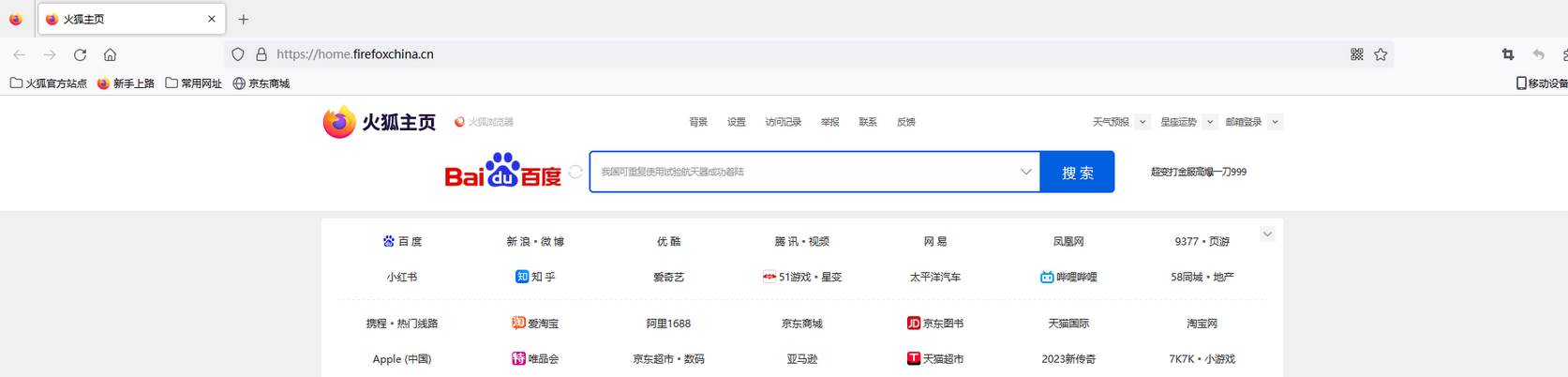
Task: Click the 天猫超市 red icon
Action: [x=914, y=358]
